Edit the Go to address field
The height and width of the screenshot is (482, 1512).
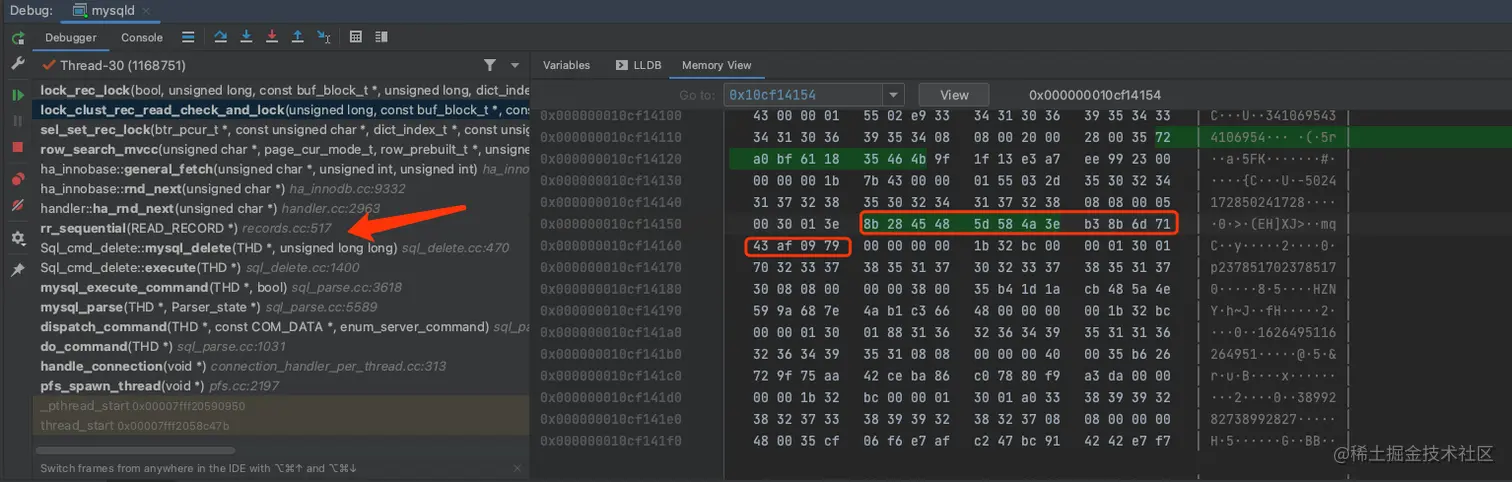click(803, 95)
